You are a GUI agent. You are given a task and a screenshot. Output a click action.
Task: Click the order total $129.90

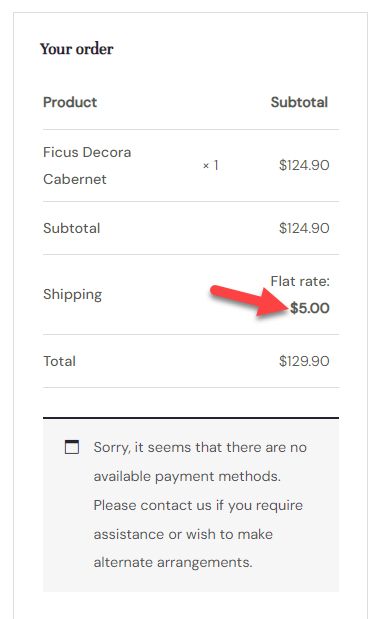[x=304, y=361]
